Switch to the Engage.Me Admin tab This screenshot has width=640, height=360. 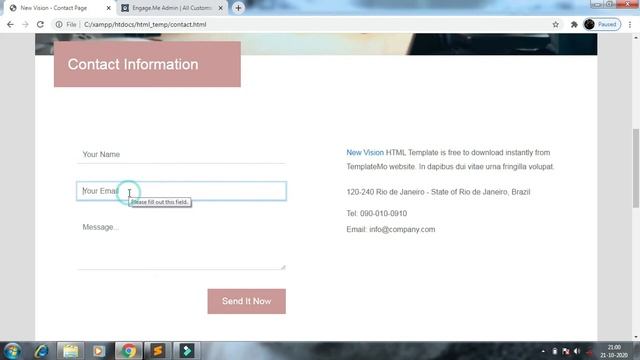click(x=171, y=8)
